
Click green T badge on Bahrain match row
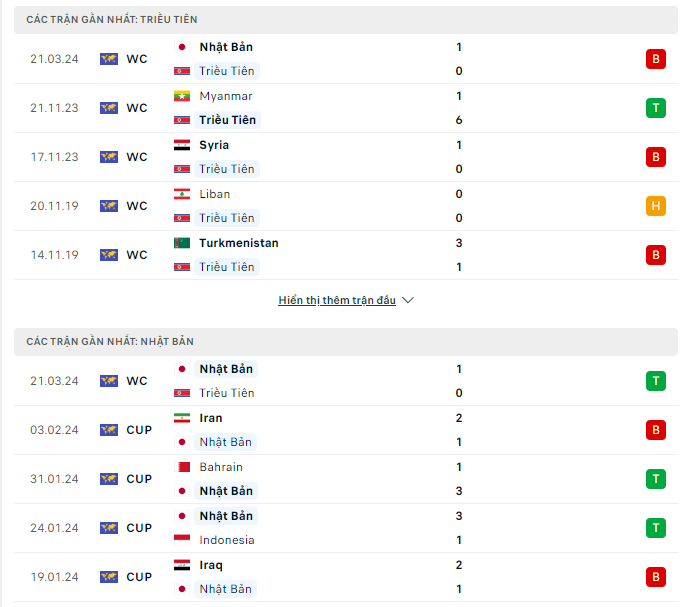tap(655, 479)
